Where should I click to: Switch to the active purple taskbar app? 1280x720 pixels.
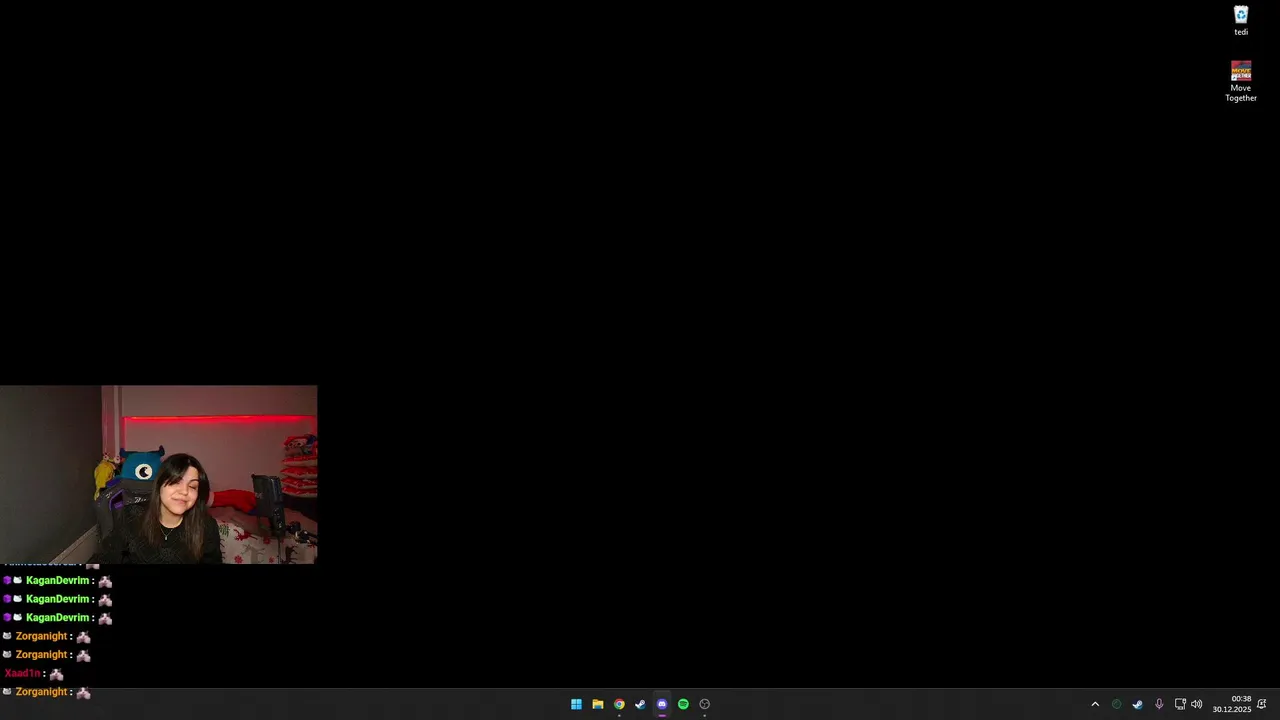662,704
